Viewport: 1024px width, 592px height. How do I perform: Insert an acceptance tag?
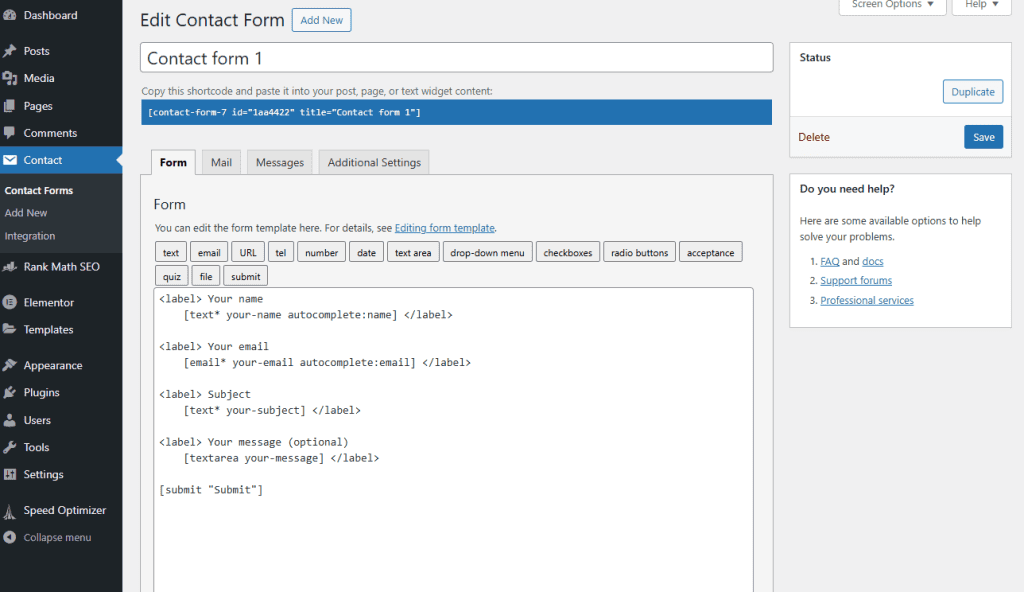coord(711,252)
